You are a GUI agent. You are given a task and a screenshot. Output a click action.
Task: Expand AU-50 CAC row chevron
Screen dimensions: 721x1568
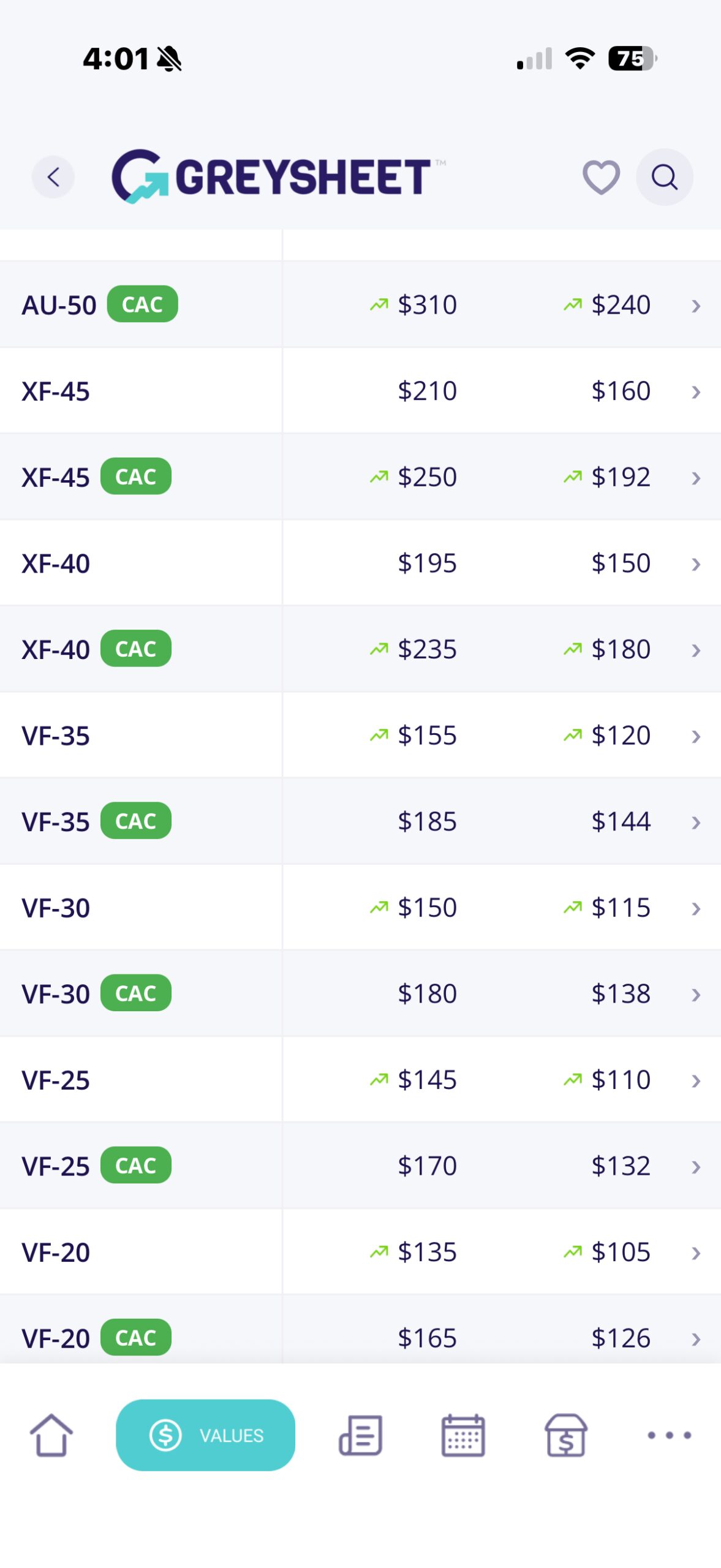[x=696, y=305]
